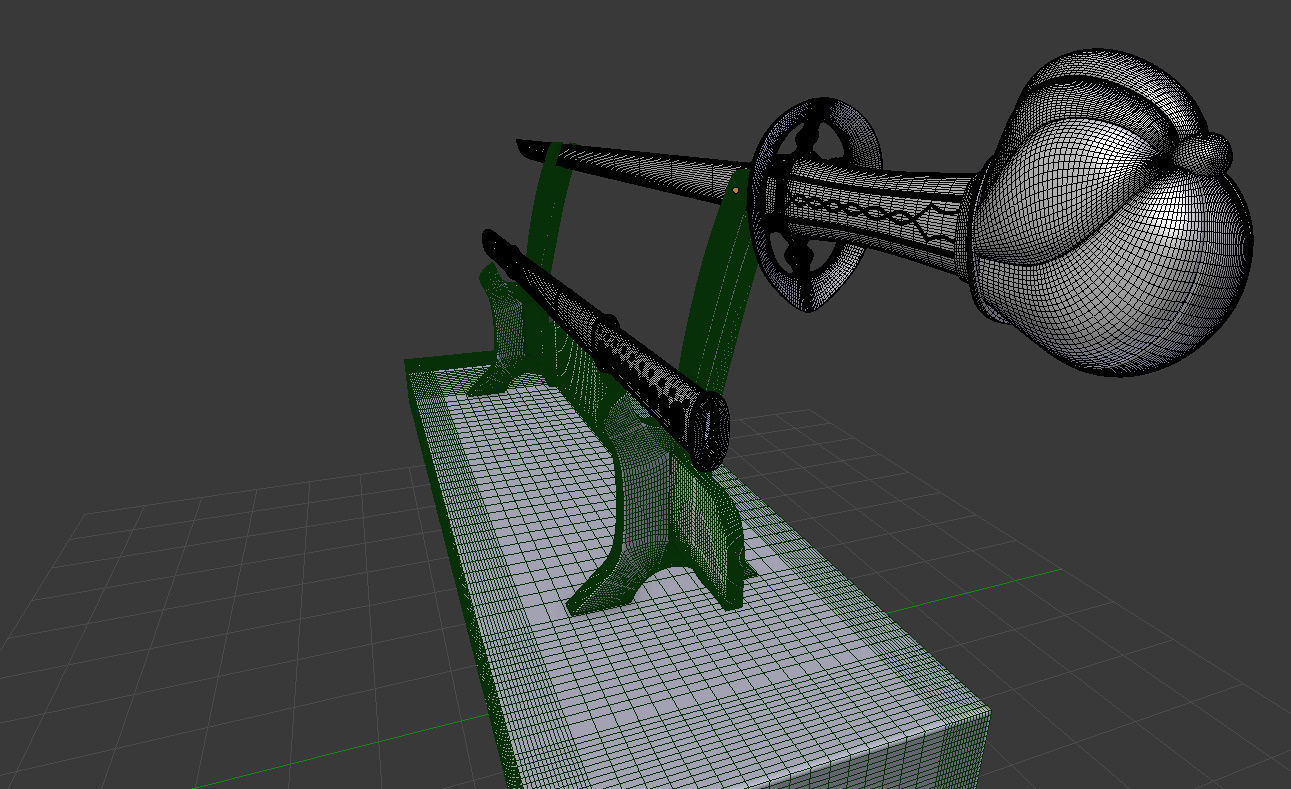This screenshot has height=789, width=1291.
Task: Select the scabbard resting on lower cradle
Action: [606, 347]
